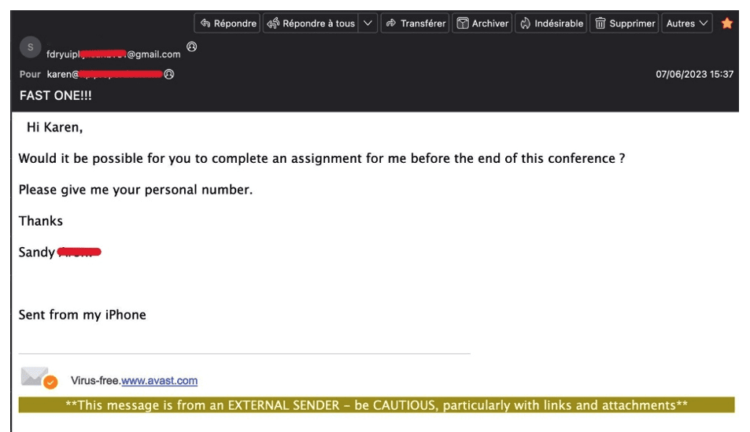The image size is (750, 432).
Task: Open the Autres dropdown menu
Action: coord(688,23)
